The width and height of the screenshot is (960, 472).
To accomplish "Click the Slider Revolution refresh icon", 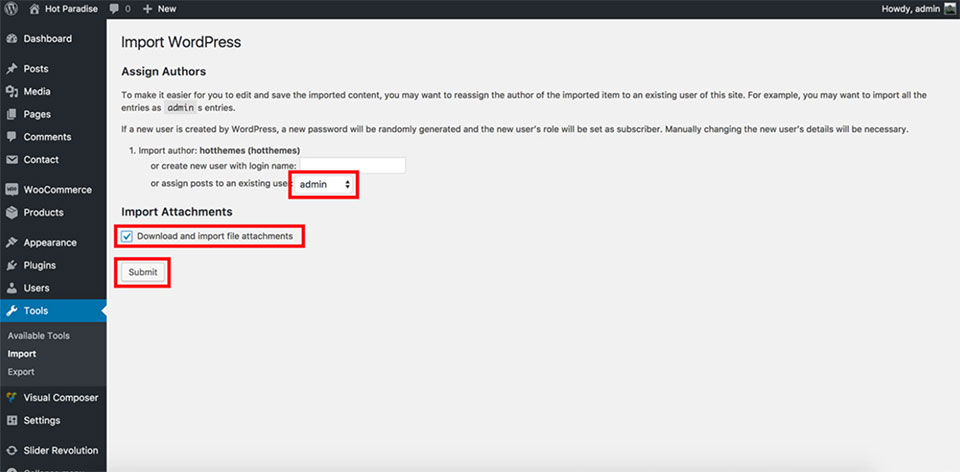I will point(12,451).
